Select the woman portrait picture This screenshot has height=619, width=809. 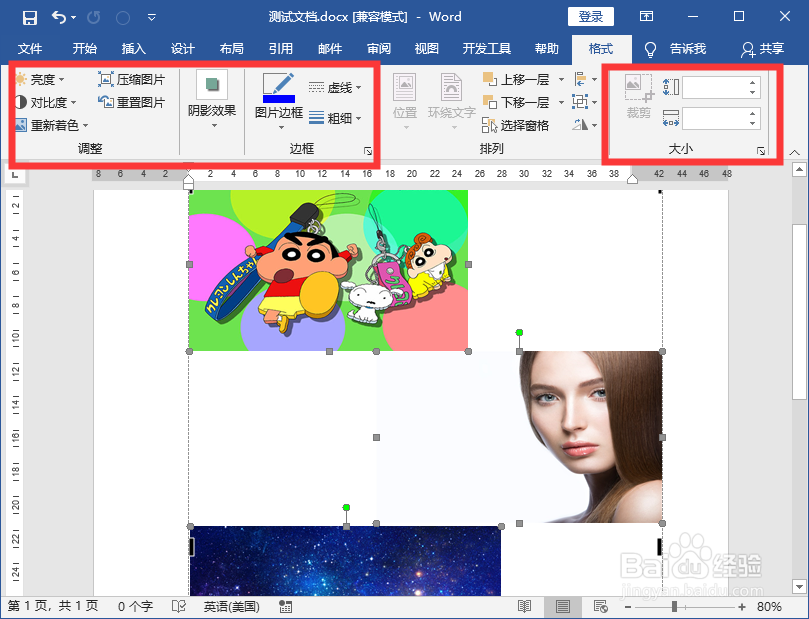click(520, 437)
